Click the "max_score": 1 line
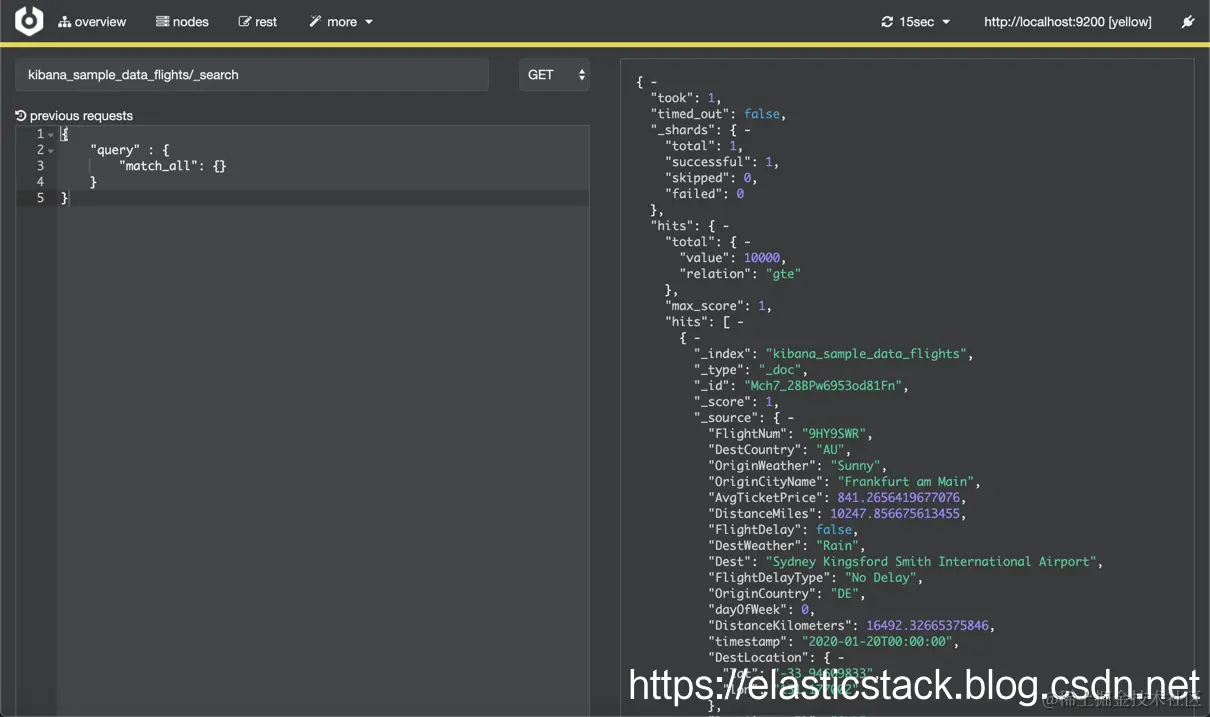Screen dimensions: 1210x717 pos(718,306)
